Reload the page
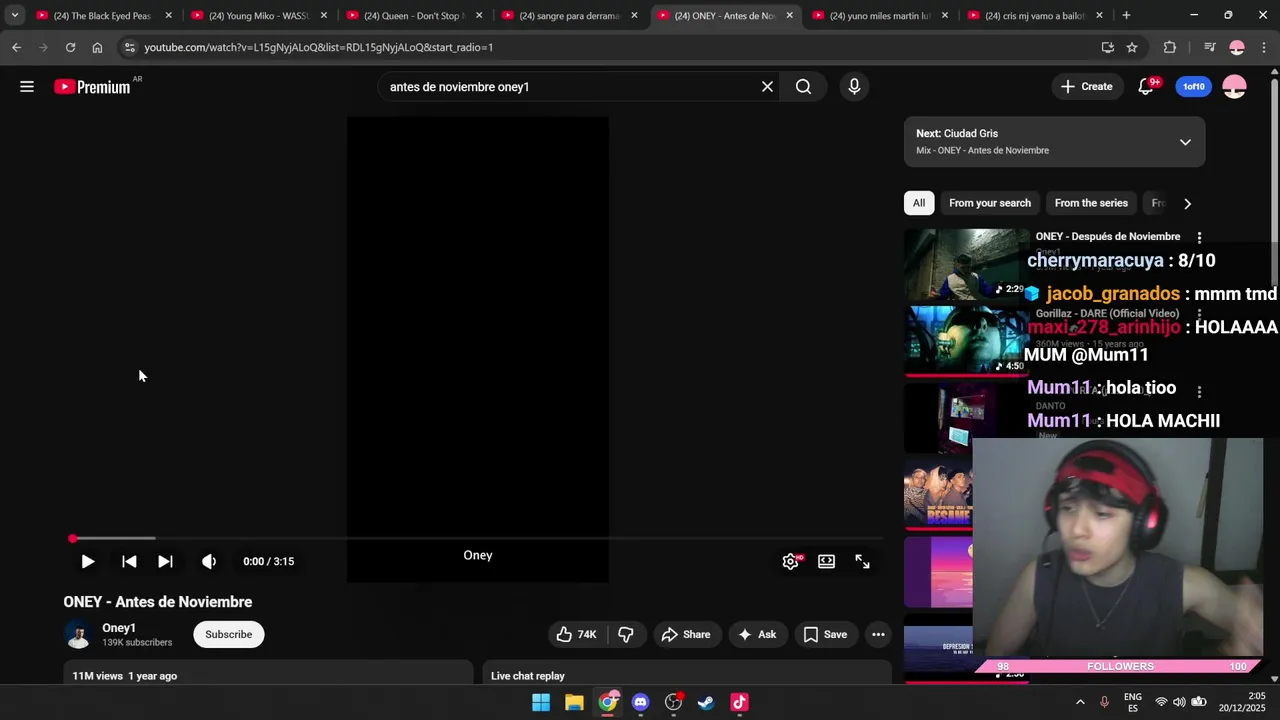This screenshot has width=1280, height=720. pyautogui.click(x=70, y=47)
